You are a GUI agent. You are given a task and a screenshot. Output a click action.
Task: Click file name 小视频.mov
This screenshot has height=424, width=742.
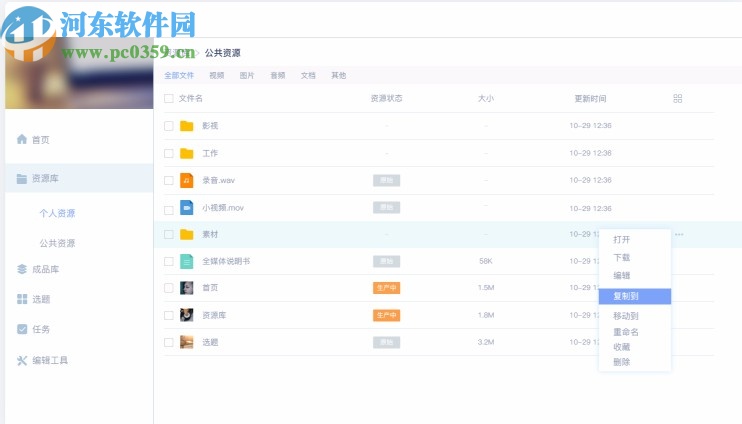[x=223, y=208]
